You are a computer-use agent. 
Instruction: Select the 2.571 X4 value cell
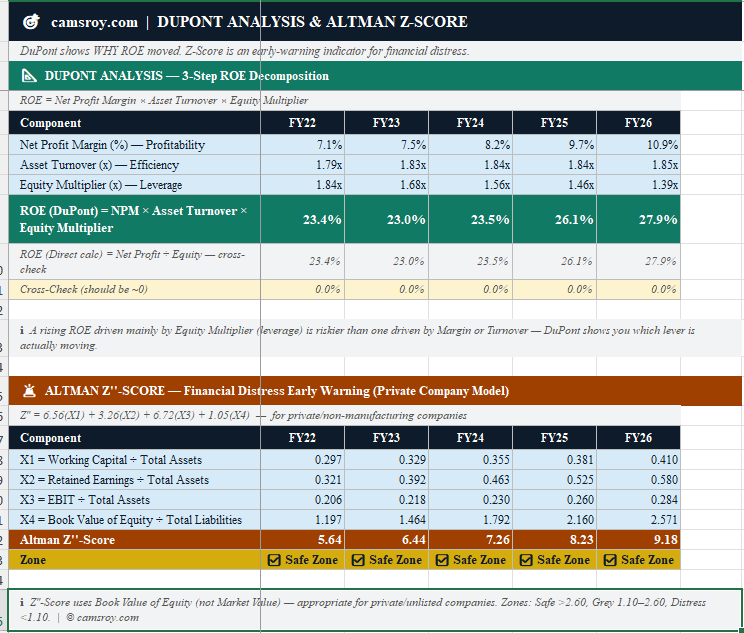click(x=638, y=520)
